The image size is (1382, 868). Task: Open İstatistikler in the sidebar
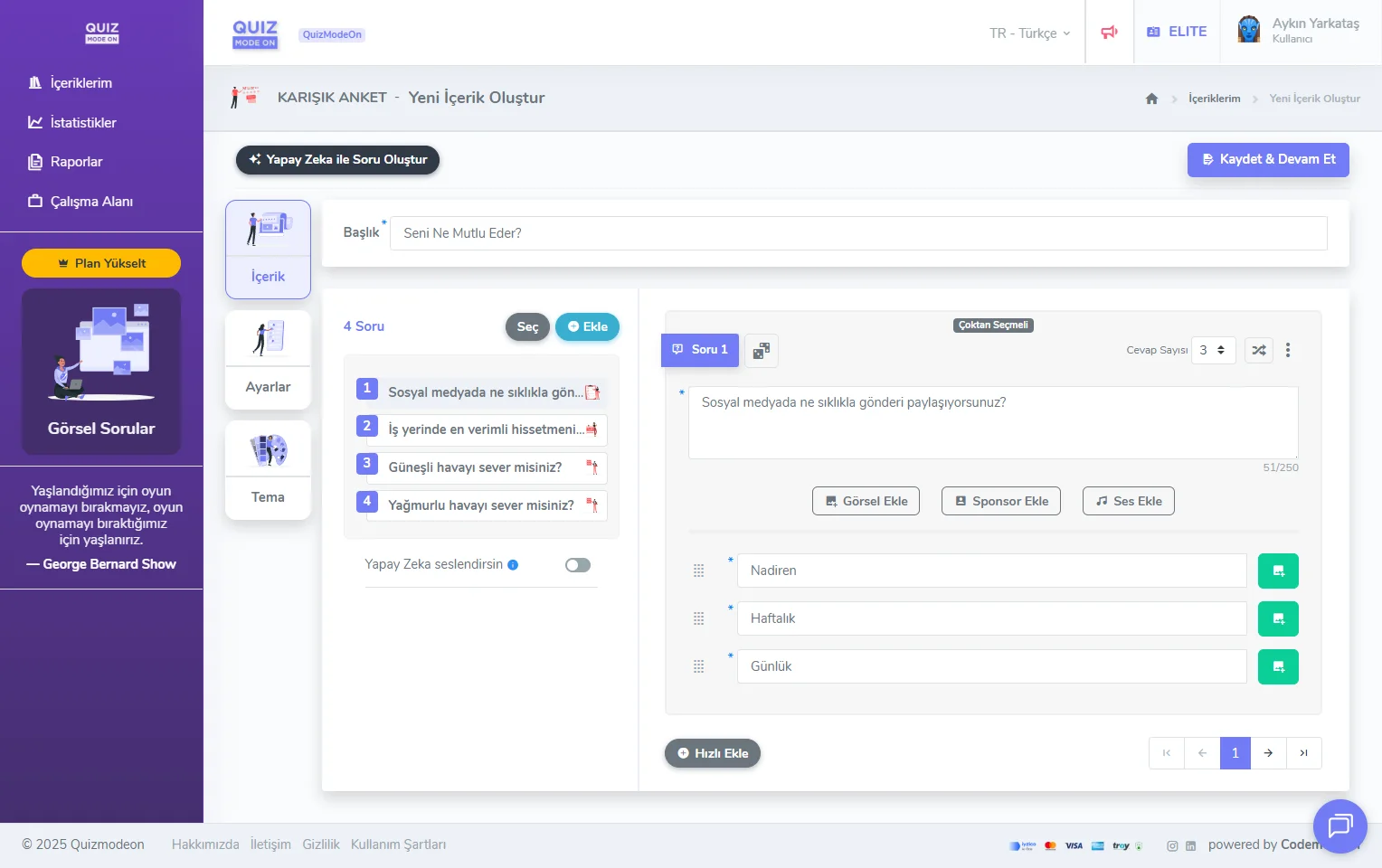point(82,122)
